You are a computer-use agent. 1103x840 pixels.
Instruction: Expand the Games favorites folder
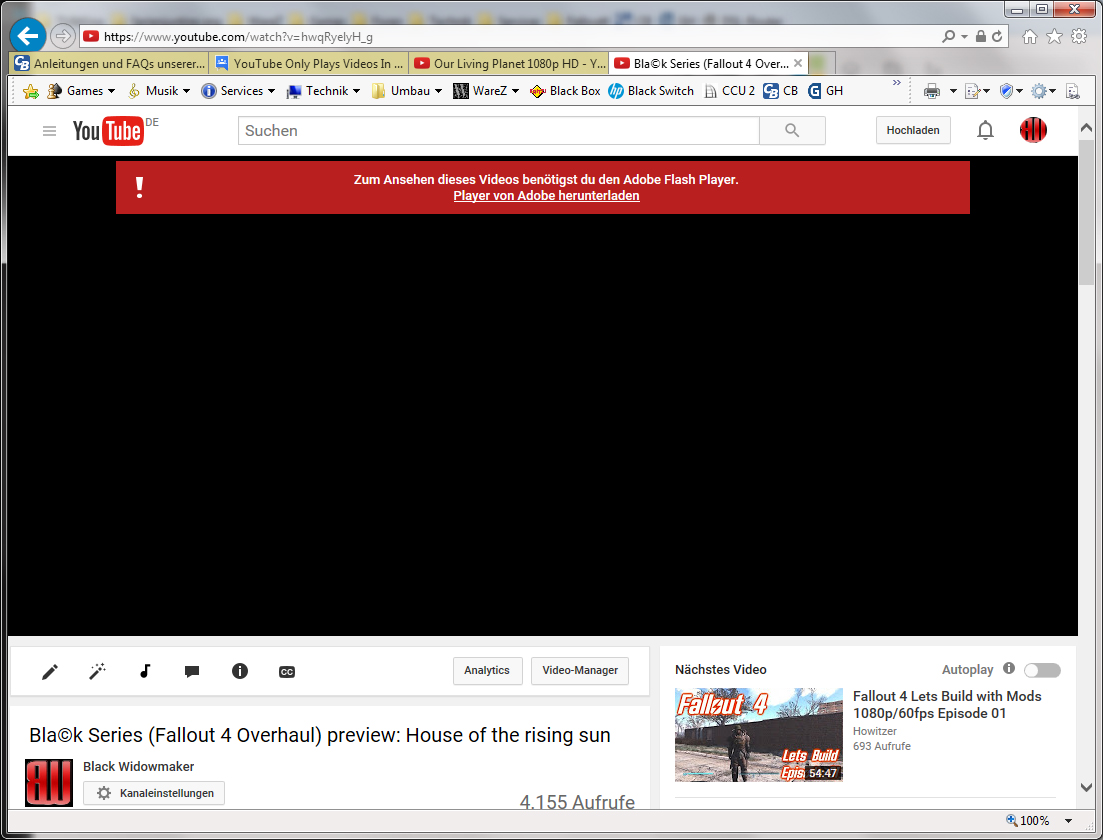pyautogui.click(x=80, y=91)
